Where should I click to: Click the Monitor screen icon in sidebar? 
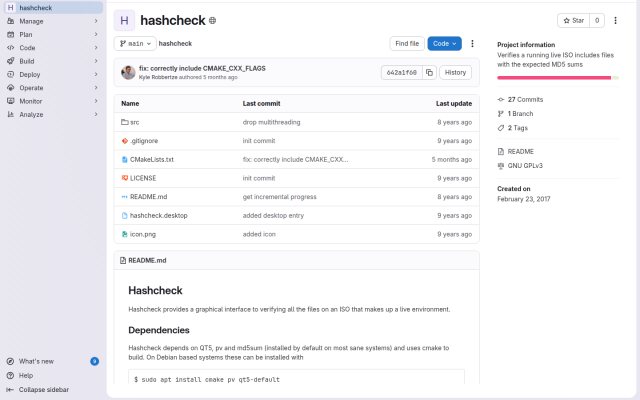pyautogui.click(x=11, y=101)
